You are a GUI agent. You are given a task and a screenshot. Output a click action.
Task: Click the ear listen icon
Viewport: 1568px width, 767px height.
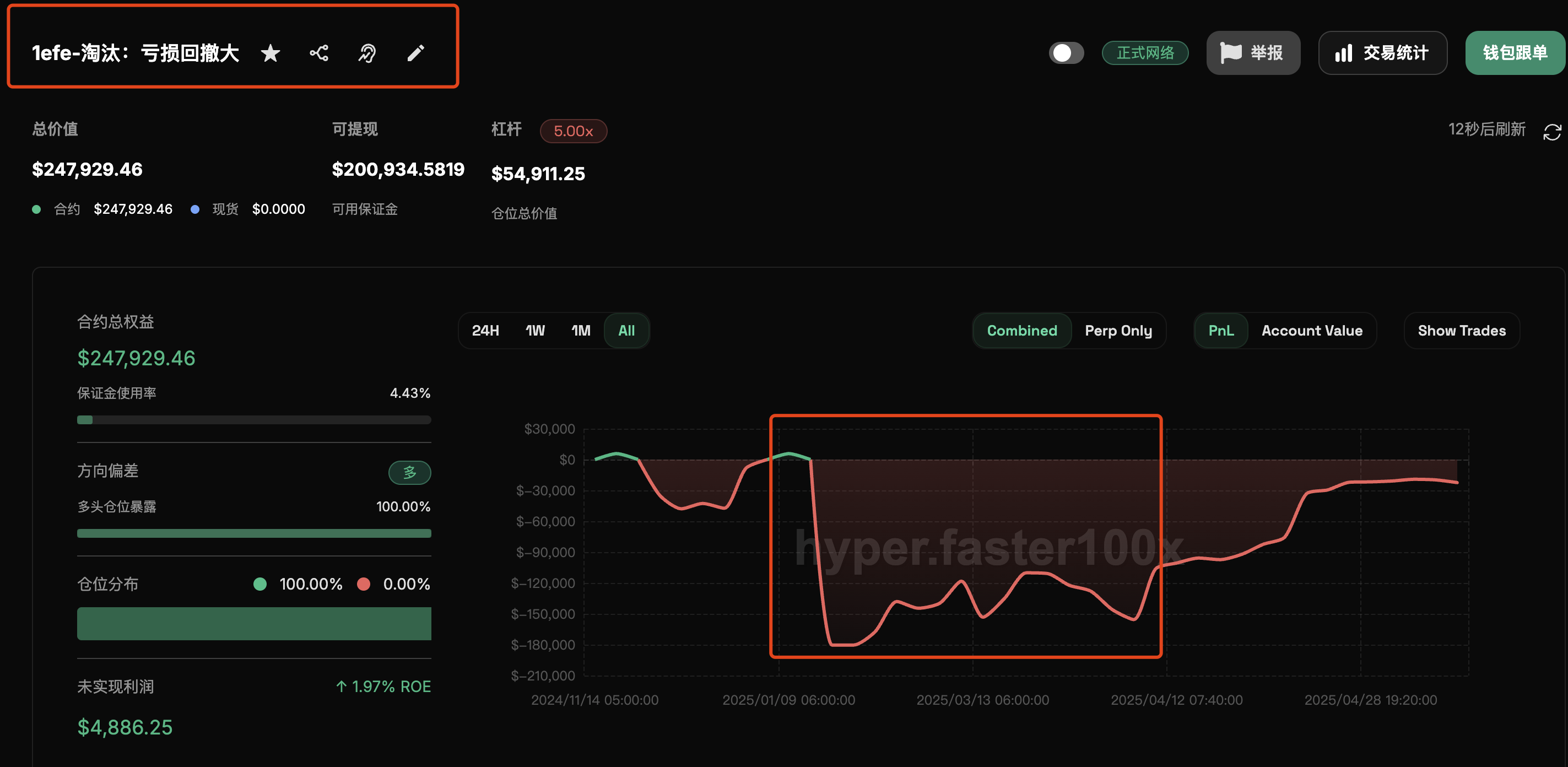(367, 53)
